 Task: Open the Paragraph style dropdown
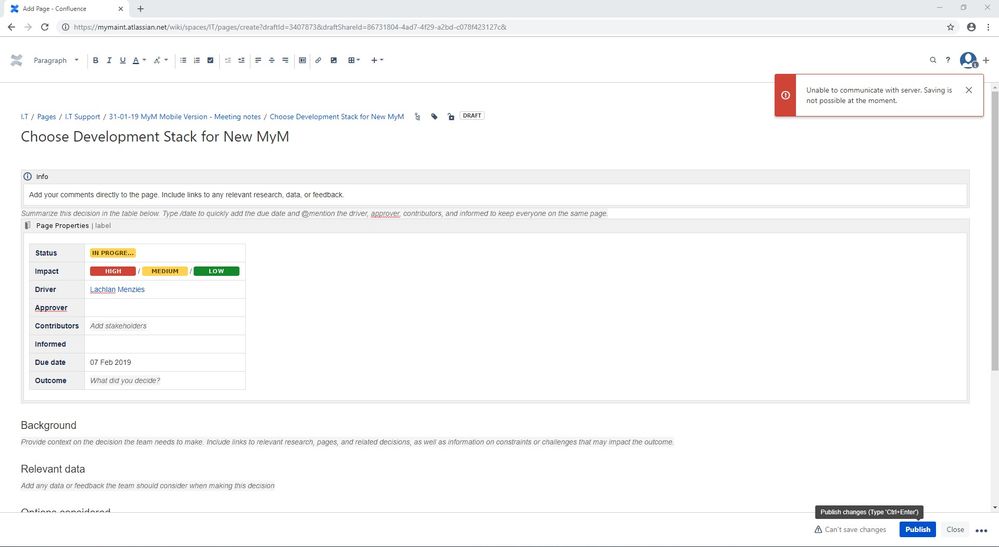pos(56,60)
